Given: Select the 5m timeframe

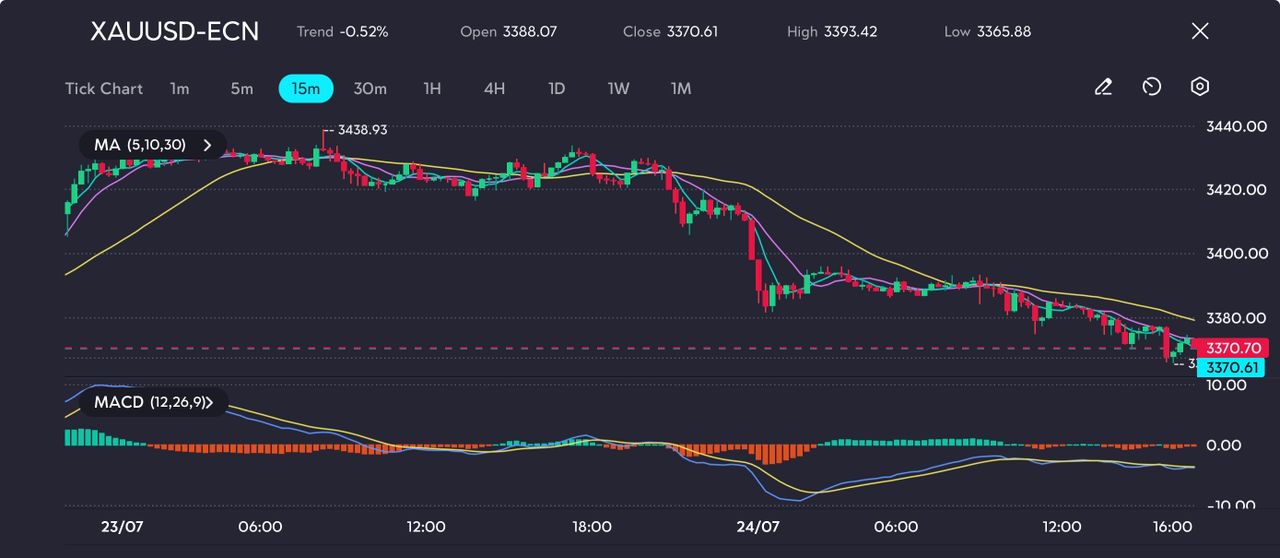Looking at the screenshot, I should [242, 89].
